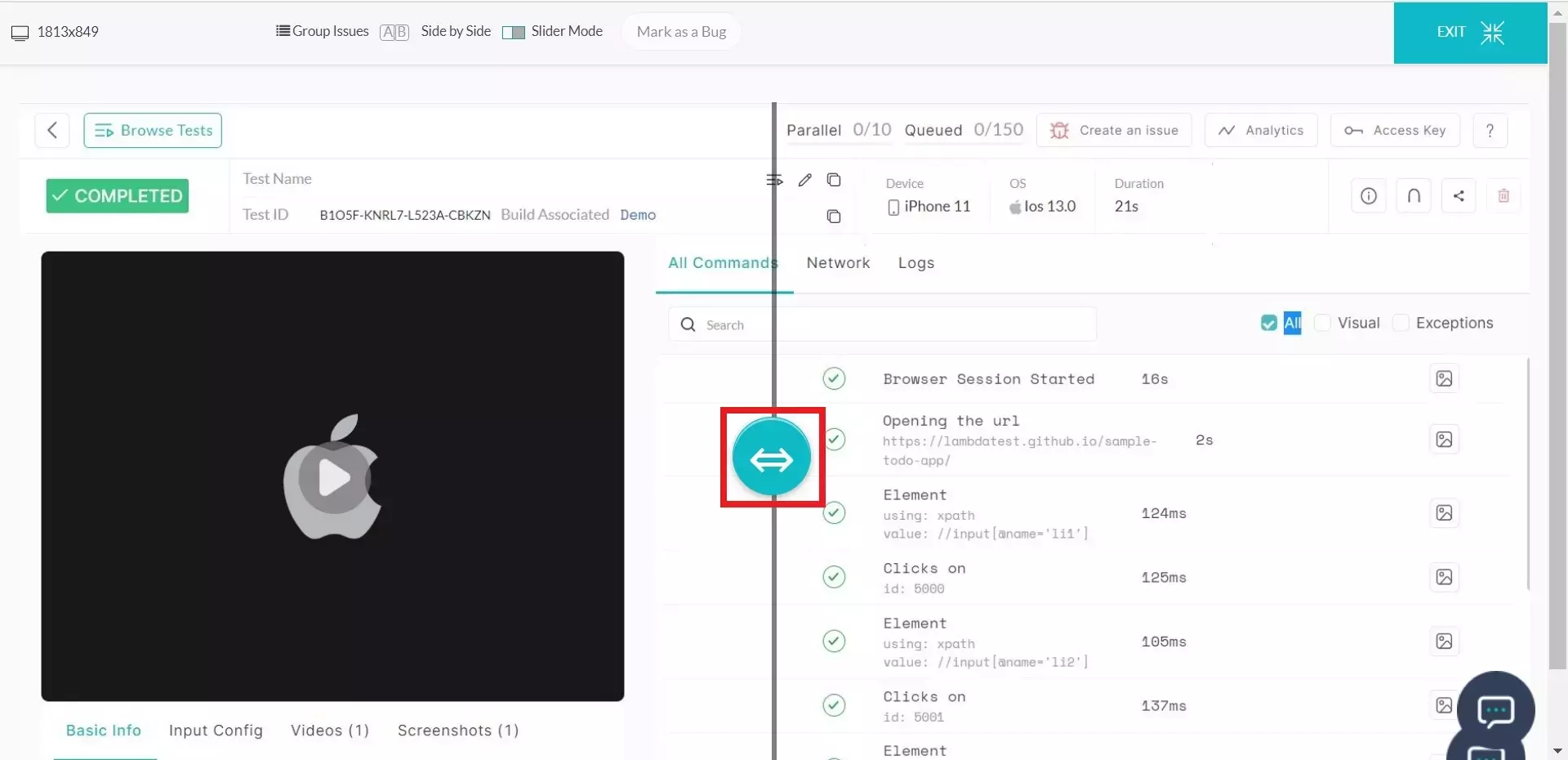Click the edit test name pencil icon
The image size is (1568, 760).
point(804,180)
